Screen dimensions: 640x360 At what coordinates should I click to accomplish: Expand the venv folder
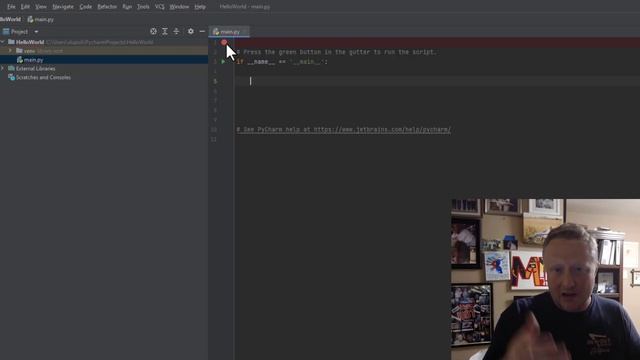(10, 51)
